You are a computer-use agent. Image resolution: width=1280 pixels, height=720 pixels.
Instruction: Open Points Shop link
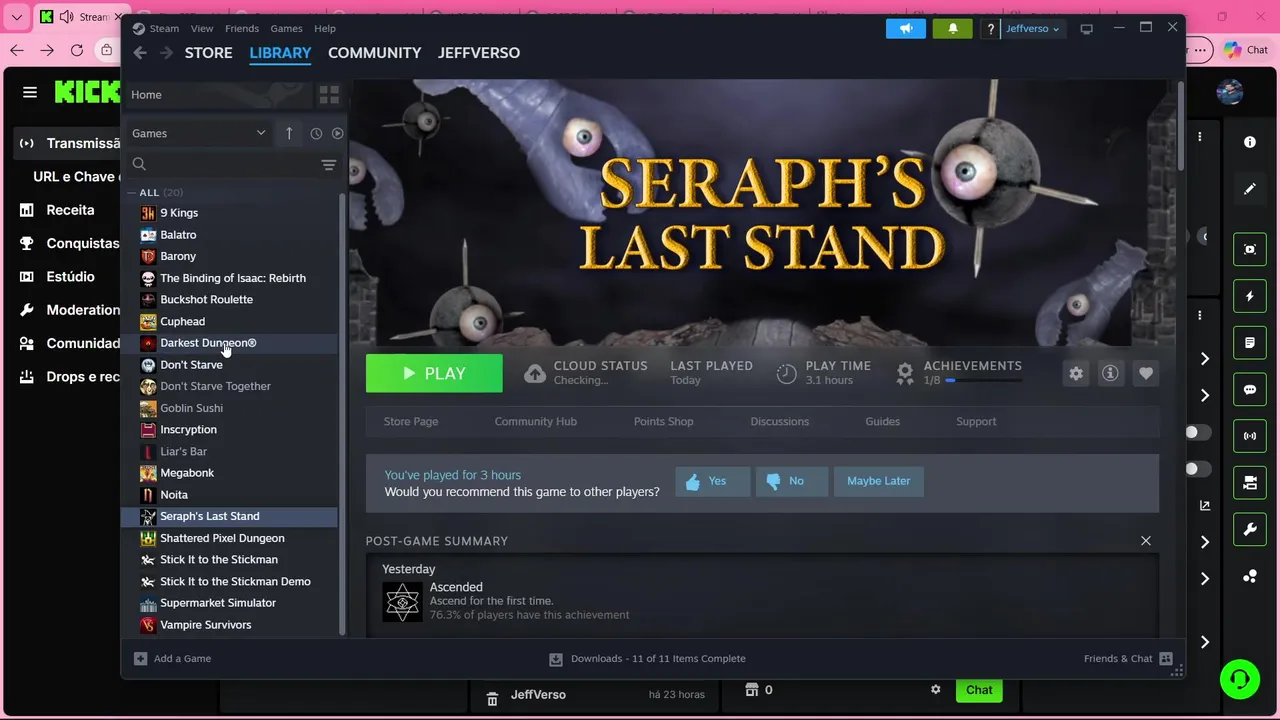click(663, 421)
